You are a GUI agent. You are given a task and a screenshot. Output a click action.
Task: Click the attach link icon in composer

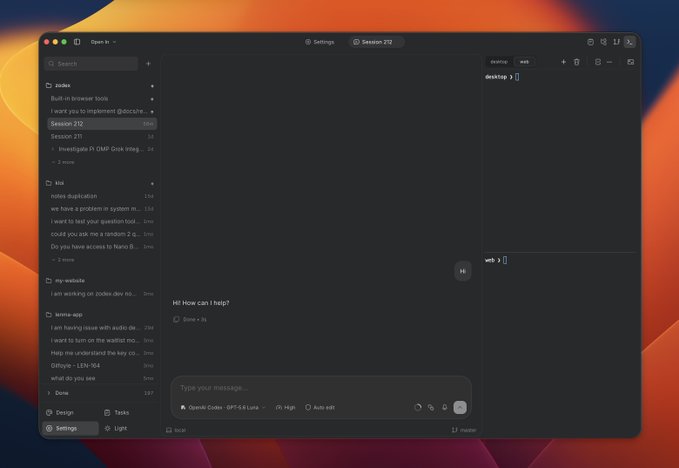tap(431, 407)
